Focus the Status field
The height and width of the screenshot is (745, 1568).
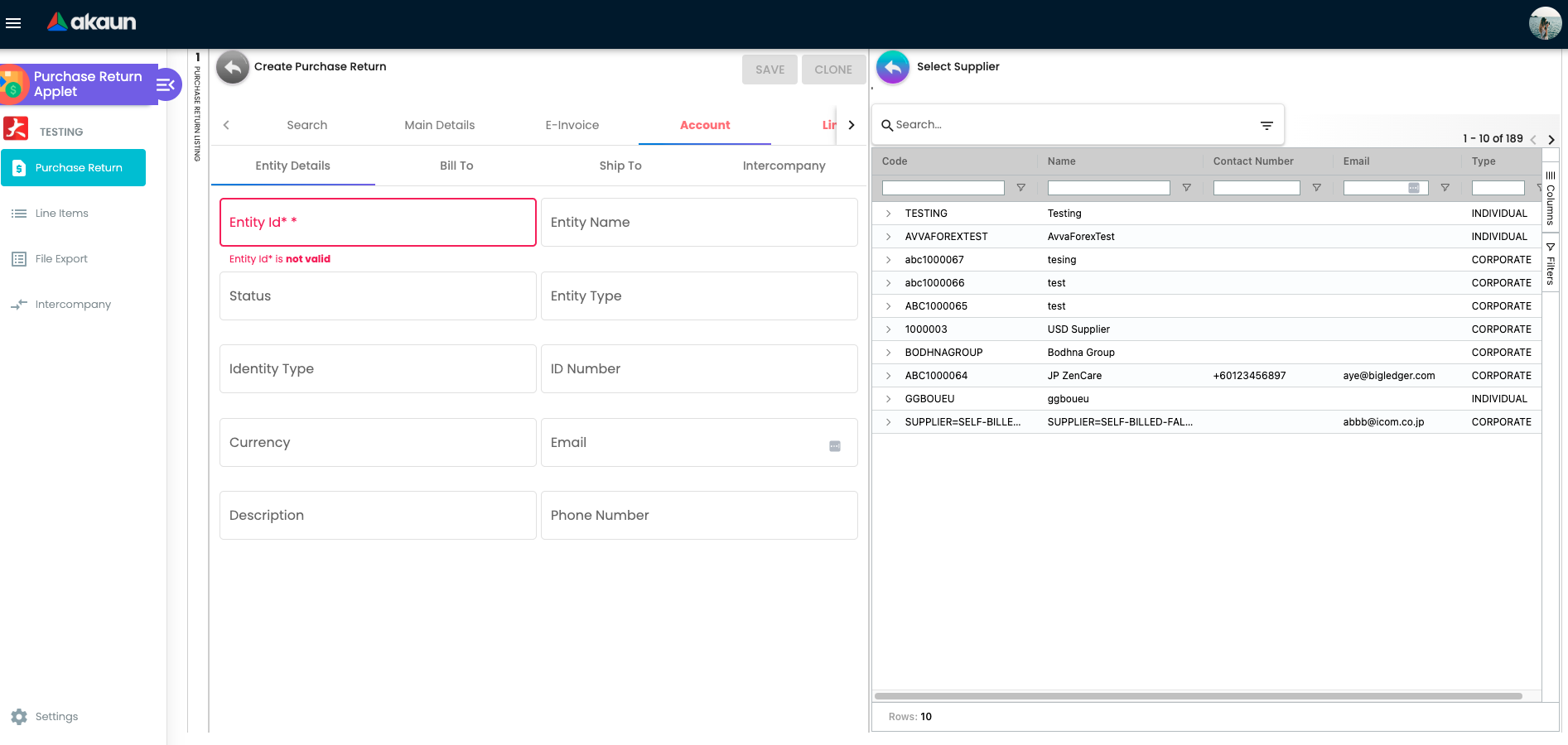(378, 296)
